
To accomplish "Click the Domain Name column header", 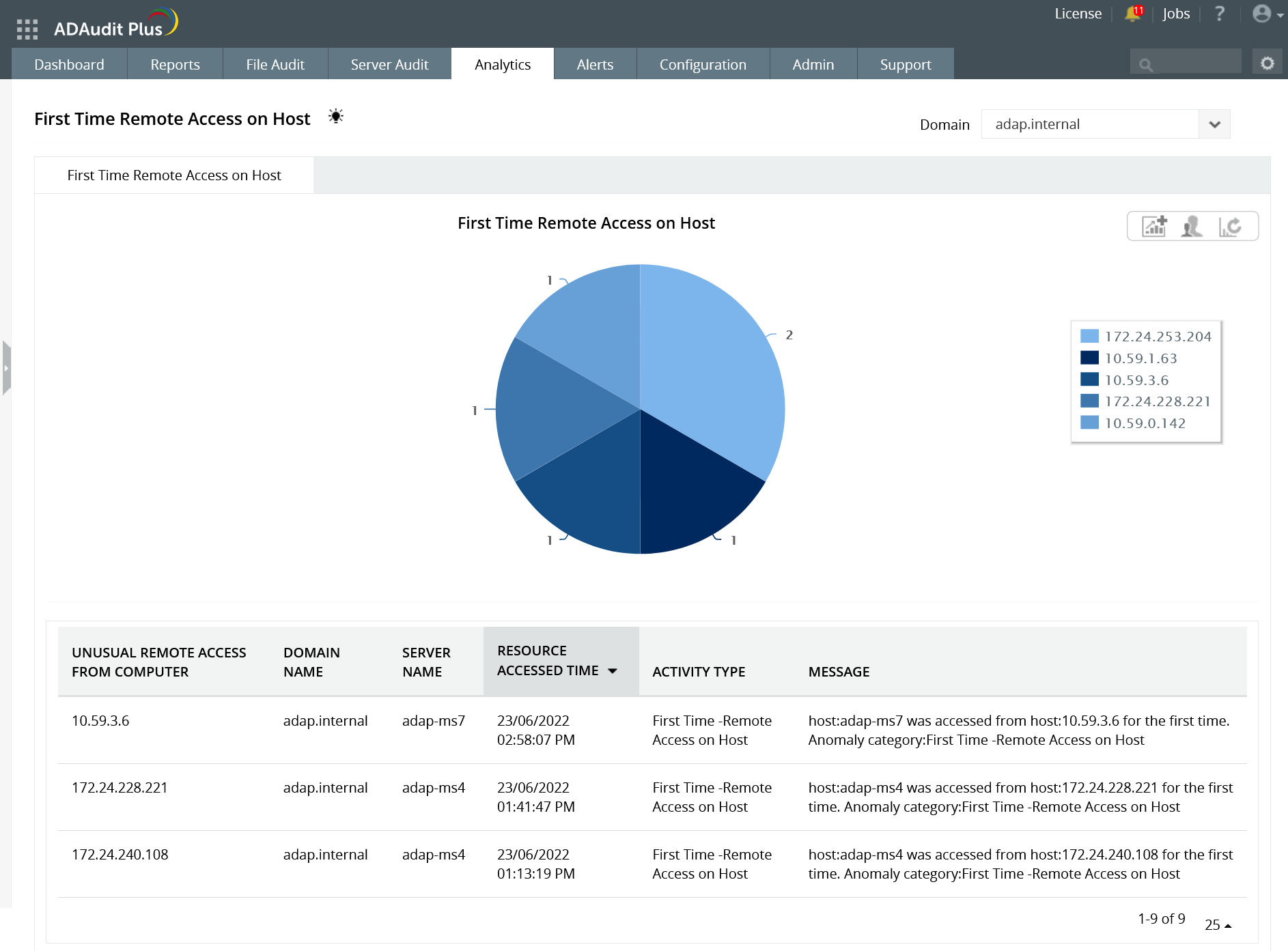I will pos(311,662).
